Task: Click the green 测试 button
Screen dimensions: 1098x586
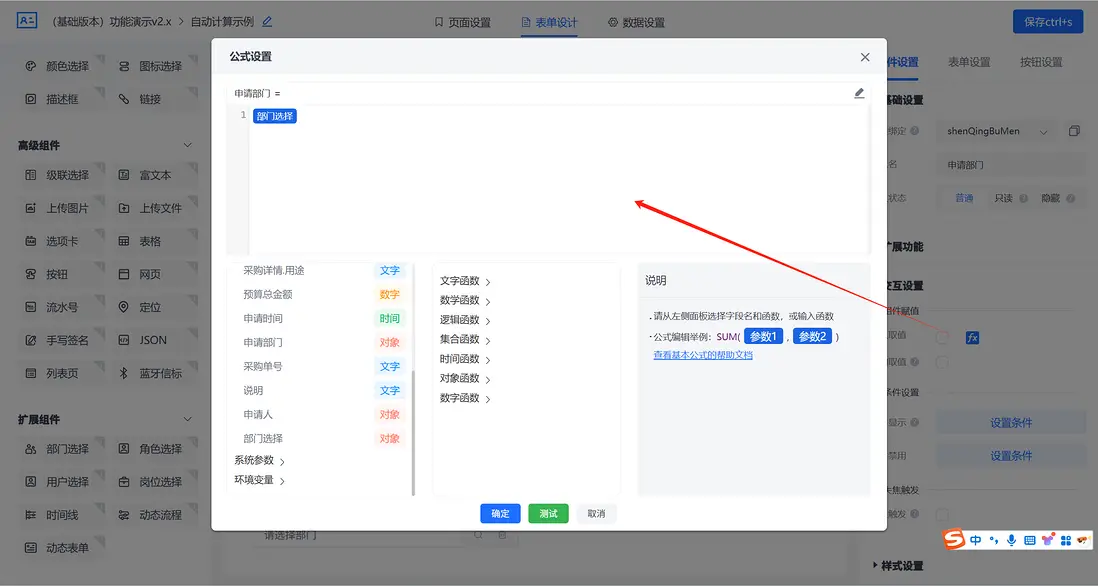Action: pos(548,513)
